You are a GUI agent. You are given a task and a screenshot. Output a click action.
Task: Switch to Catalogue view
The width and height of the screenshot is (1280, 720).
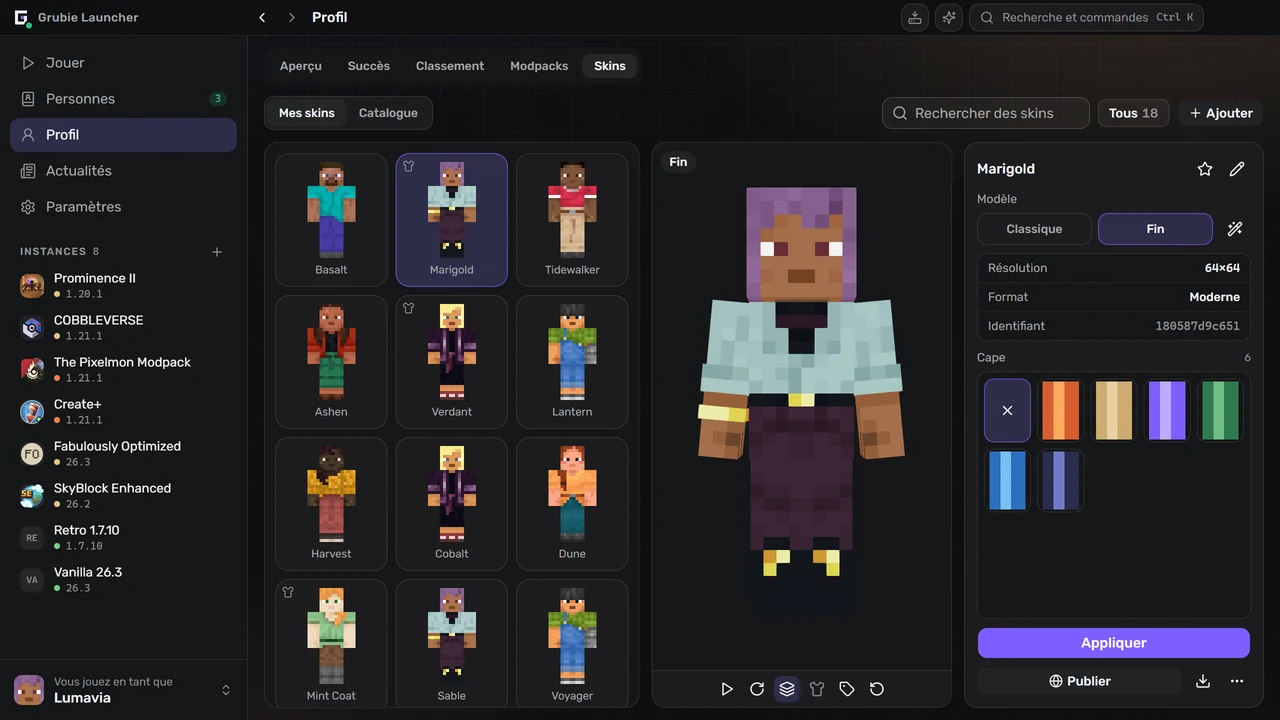click(x=388, y=113)
